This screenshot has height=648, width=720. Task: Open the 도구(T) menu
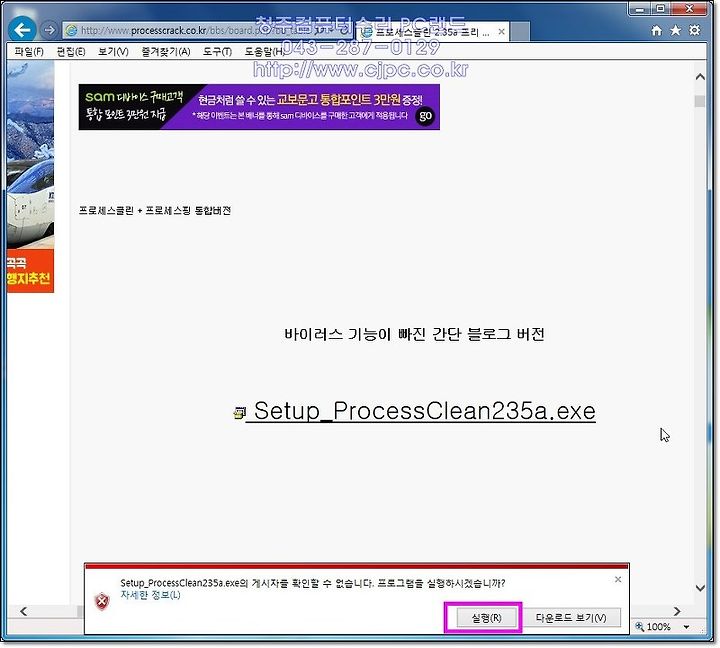click(x=217, y=51)
